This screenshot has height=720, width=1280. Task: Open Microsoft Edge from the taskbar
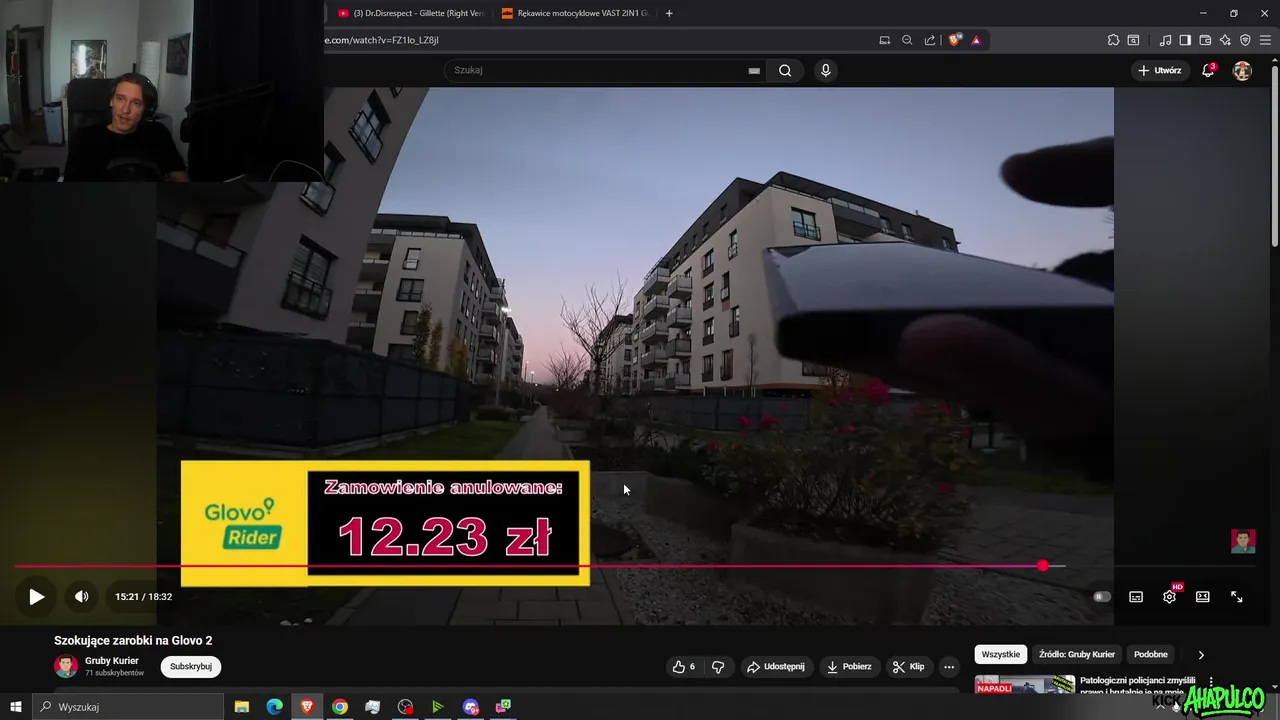(274, 707)
